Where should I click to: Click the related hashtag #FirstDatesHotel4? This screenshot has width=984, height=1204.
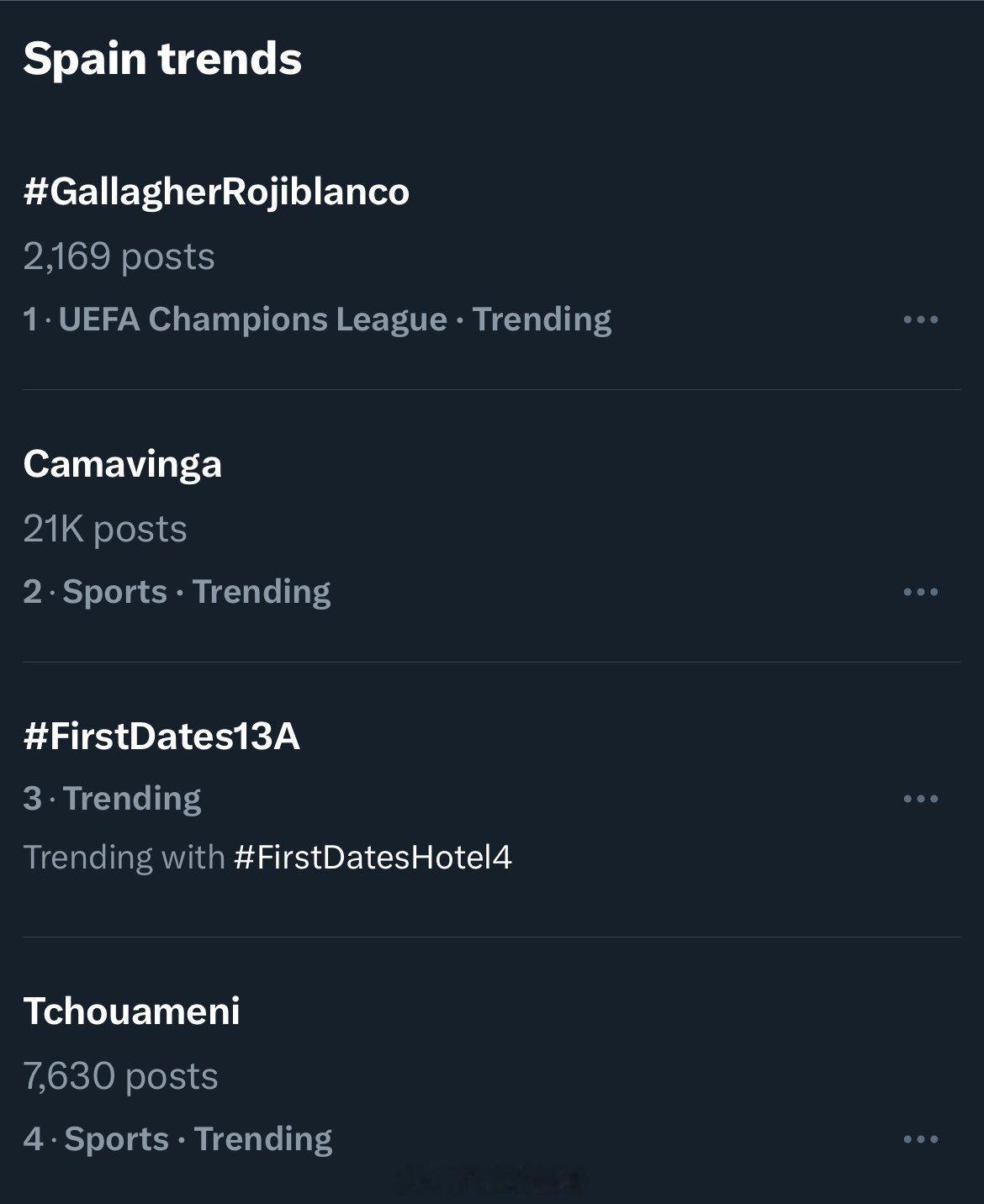[x=373, y=858]
